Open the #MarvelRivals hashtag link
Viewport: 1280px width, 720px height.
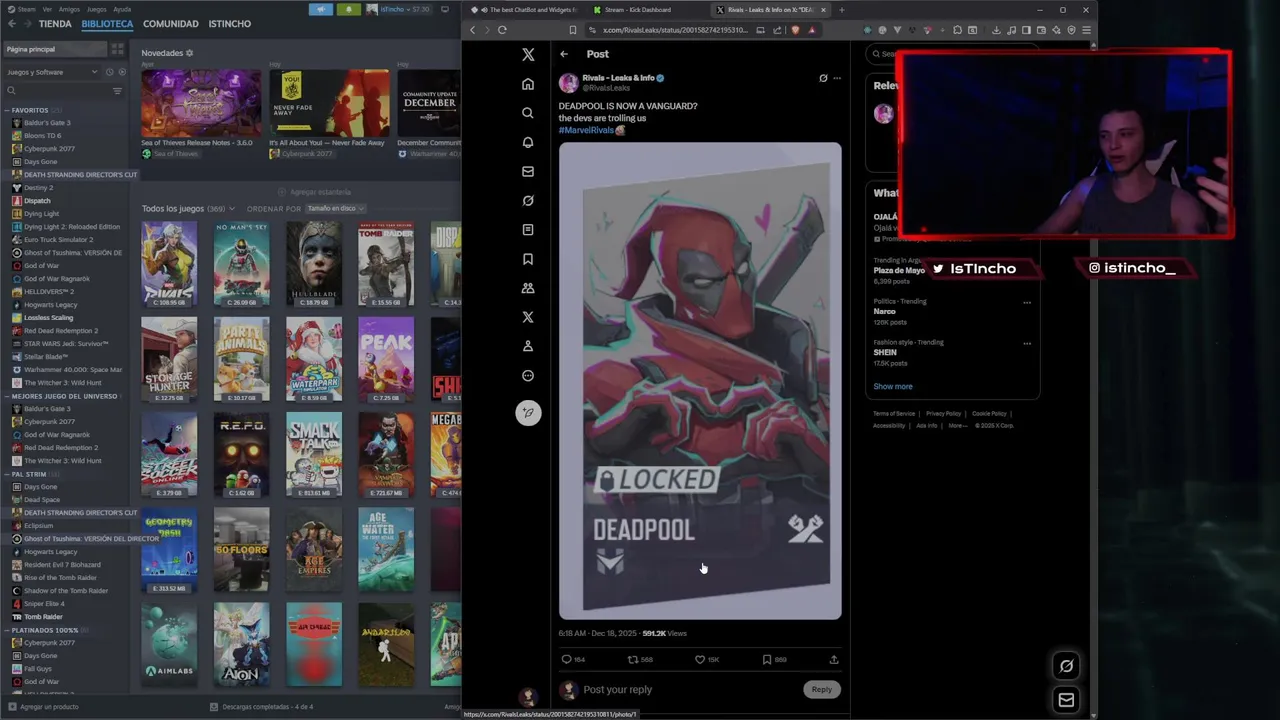[x=587, y=130]
